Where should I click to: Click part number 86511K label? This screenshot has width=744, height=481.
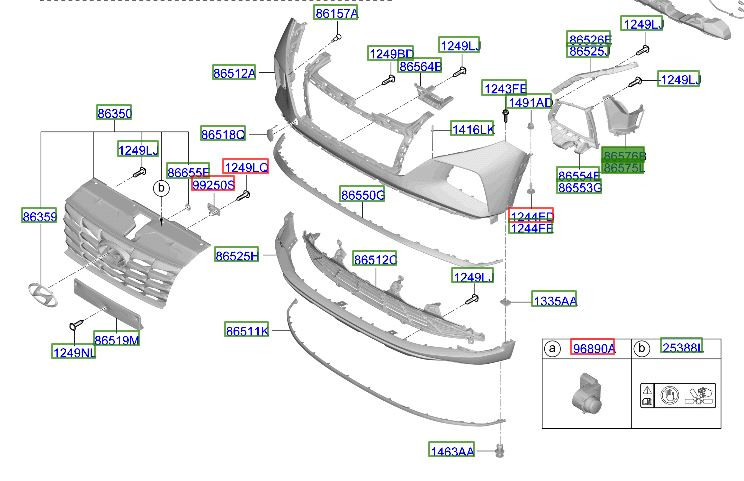click(x=247, y=330)
